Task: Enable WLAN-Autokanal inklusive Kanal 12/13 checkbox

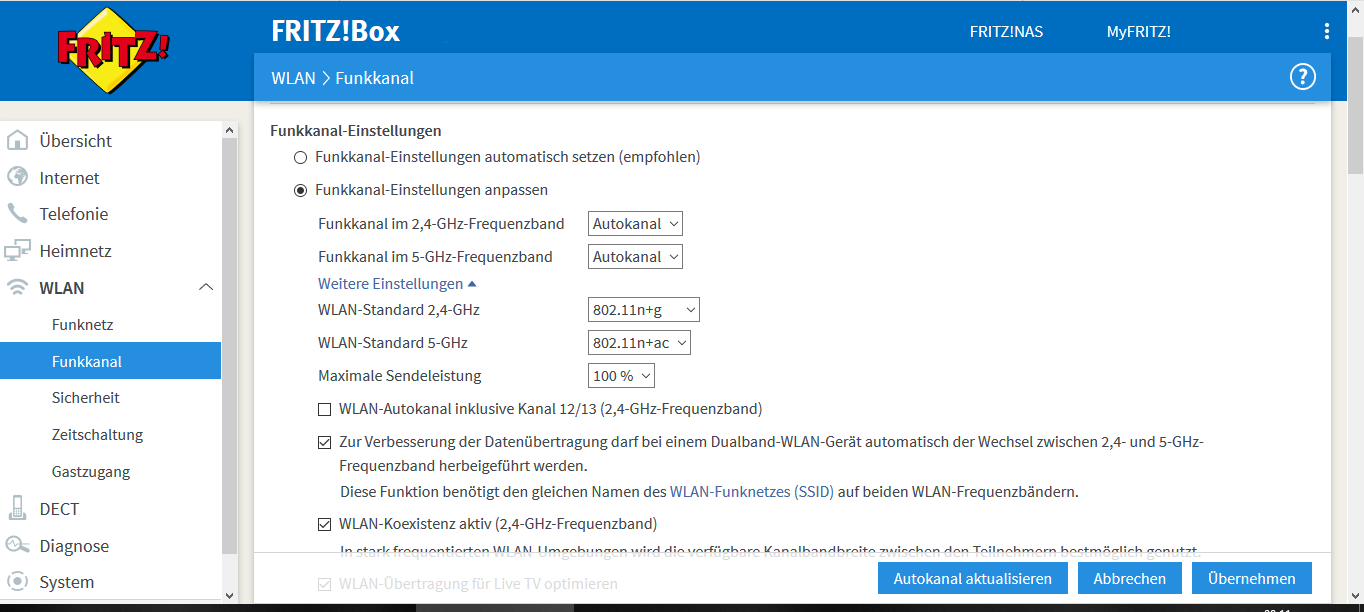Action: tap(324, 409)
